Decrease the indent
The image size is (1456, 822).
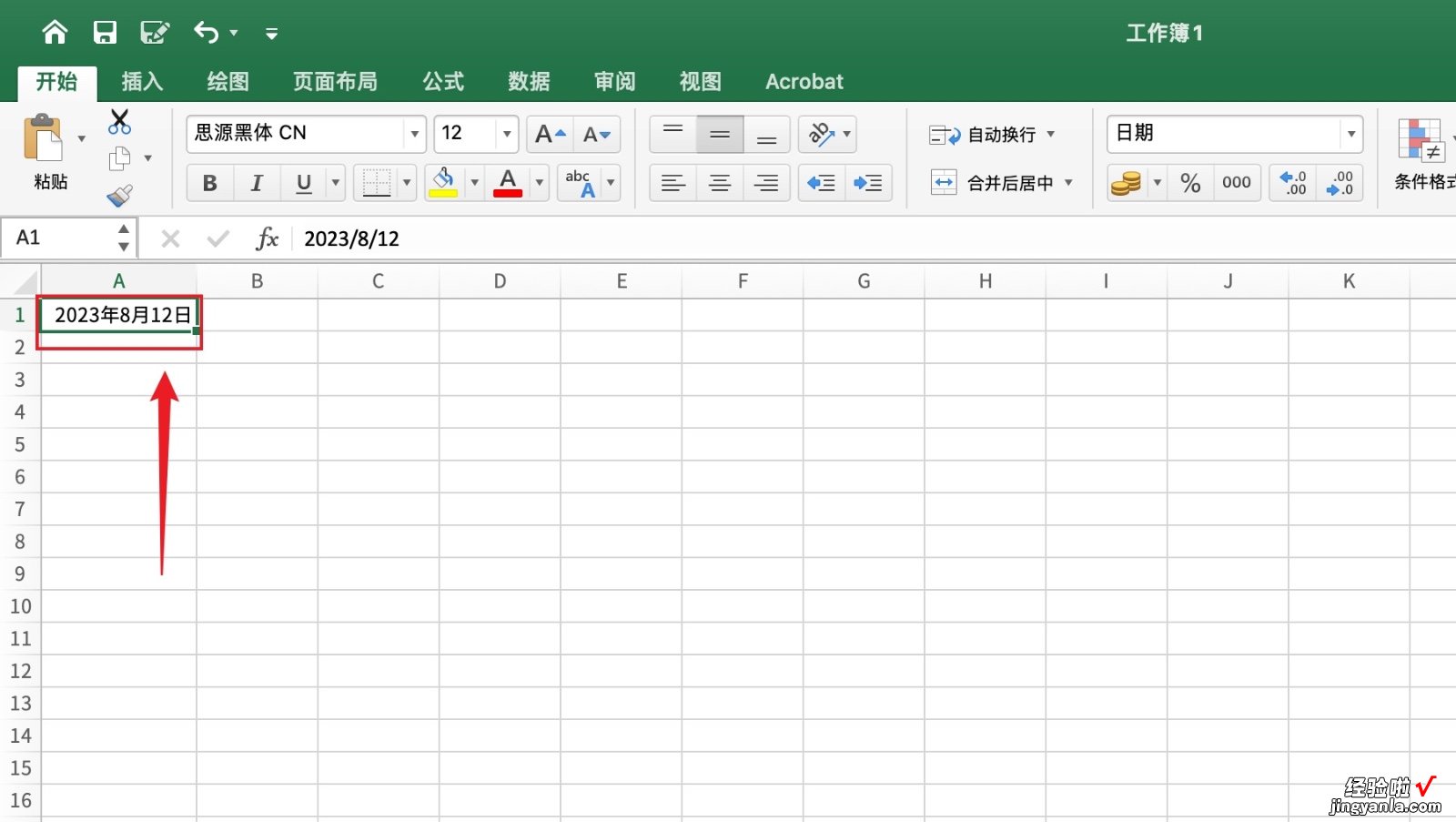click(x=822, y=183)
